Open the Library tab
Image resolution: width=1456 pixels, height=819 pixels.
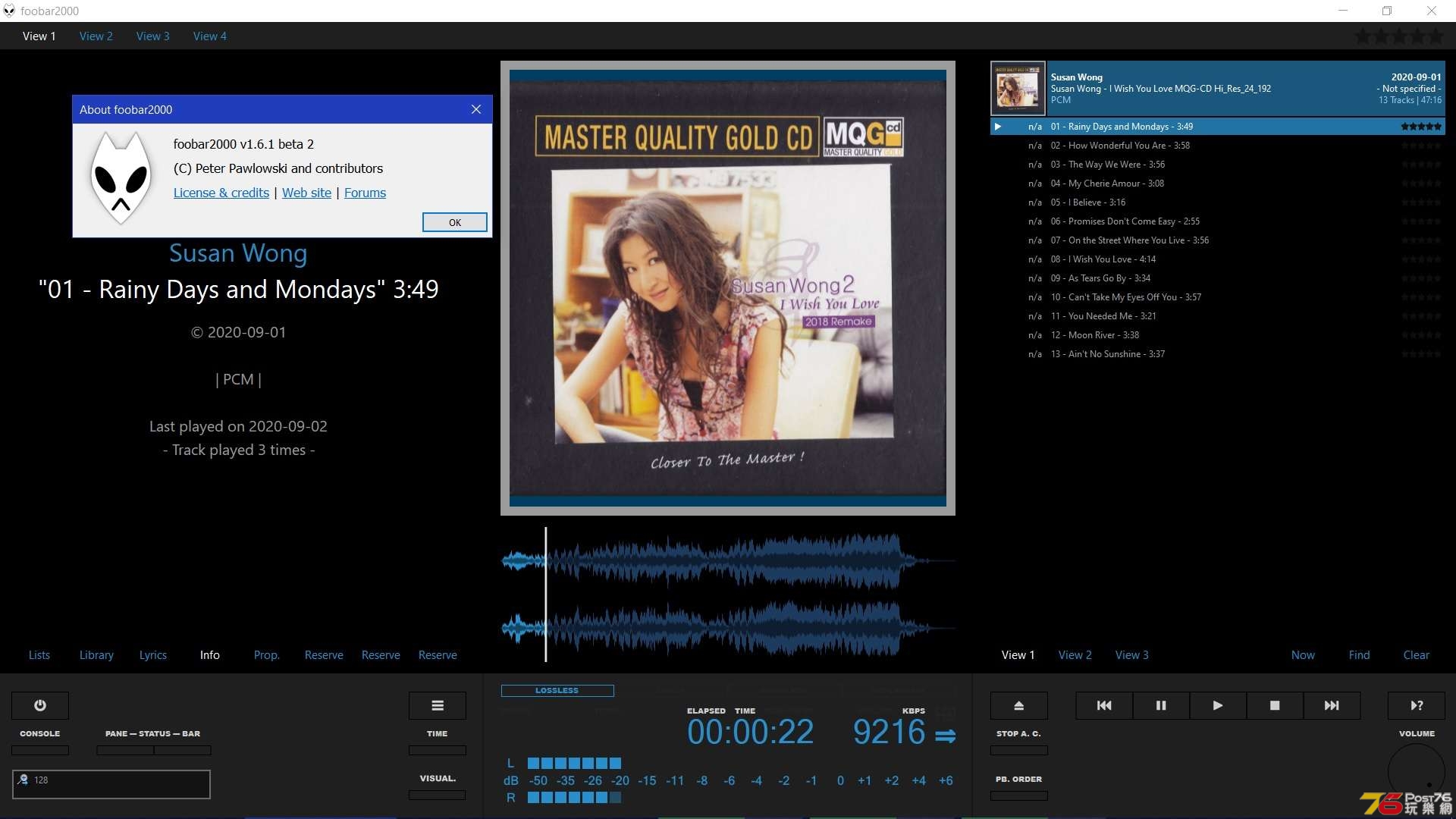[x=96, y=654]
